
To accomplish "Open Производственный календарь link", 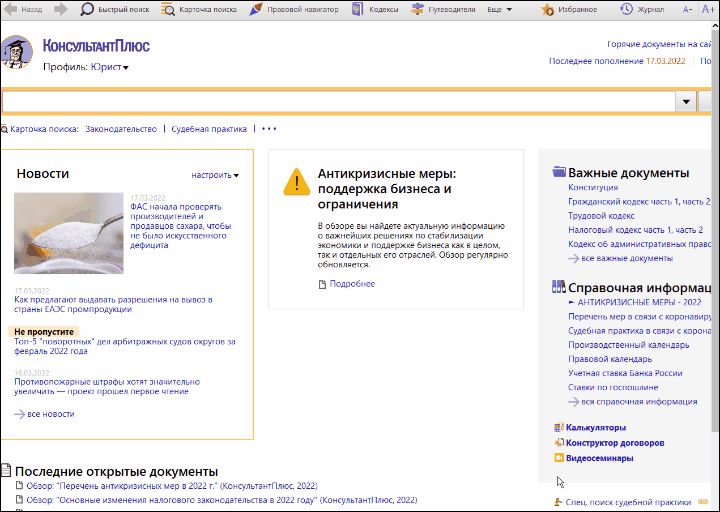I will coord(629,345).
